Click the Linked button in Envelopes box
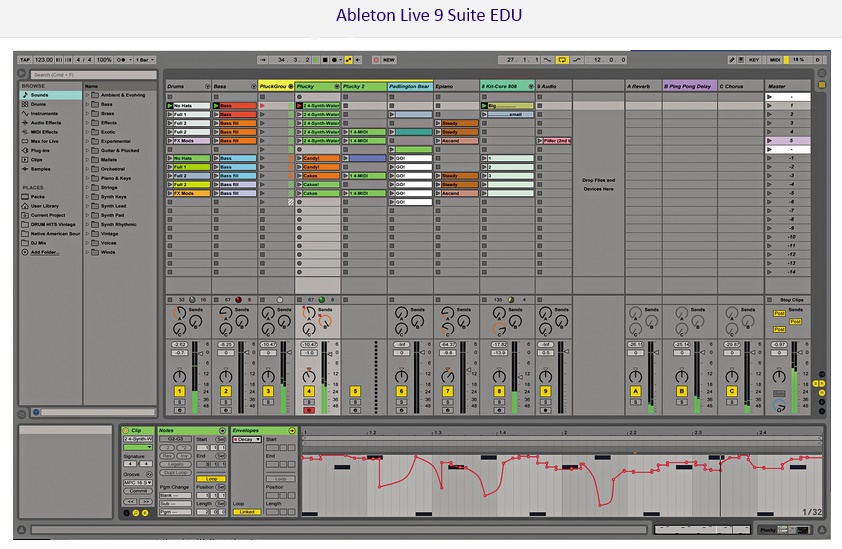 [246, 512]
